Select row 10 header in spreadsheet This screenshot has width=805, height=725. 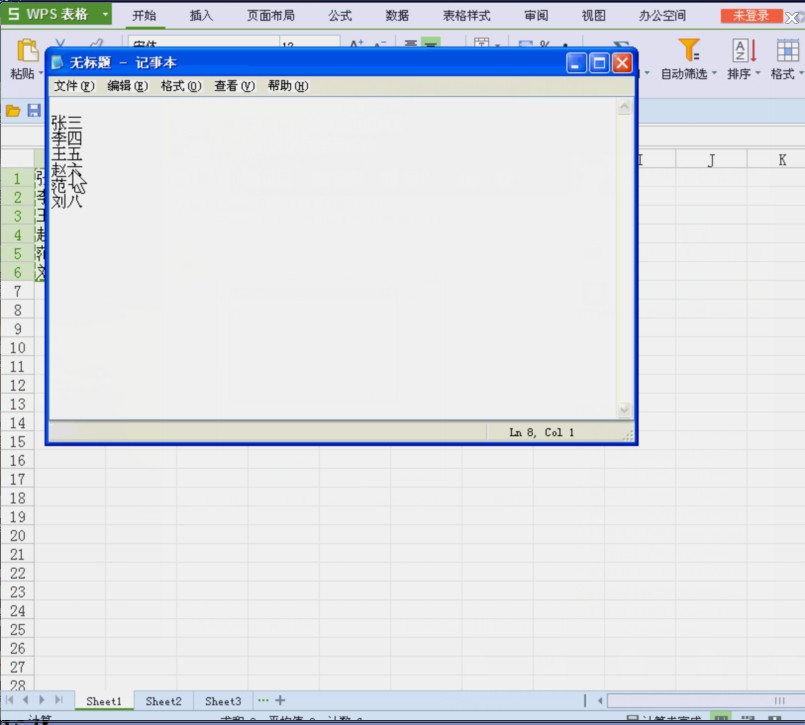pos(17,348)
